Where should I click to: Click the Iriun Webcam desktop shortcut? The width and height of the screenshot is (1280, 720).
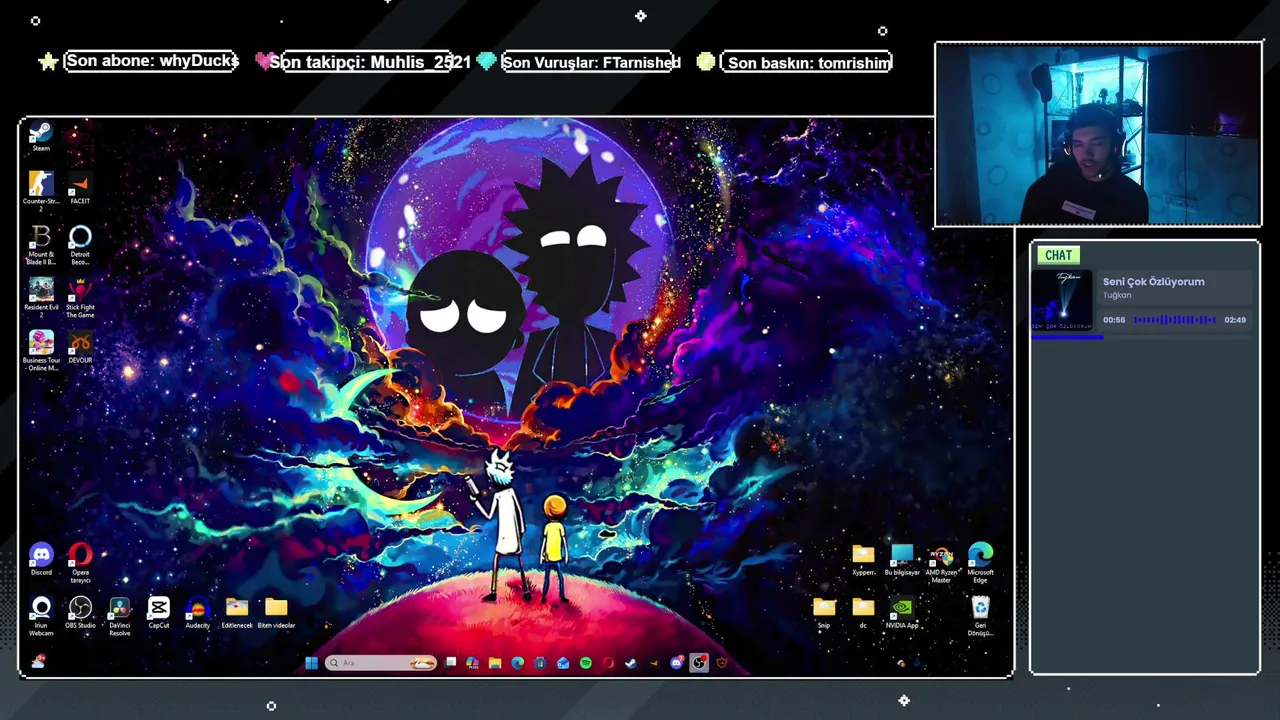[x=40, y=615]
